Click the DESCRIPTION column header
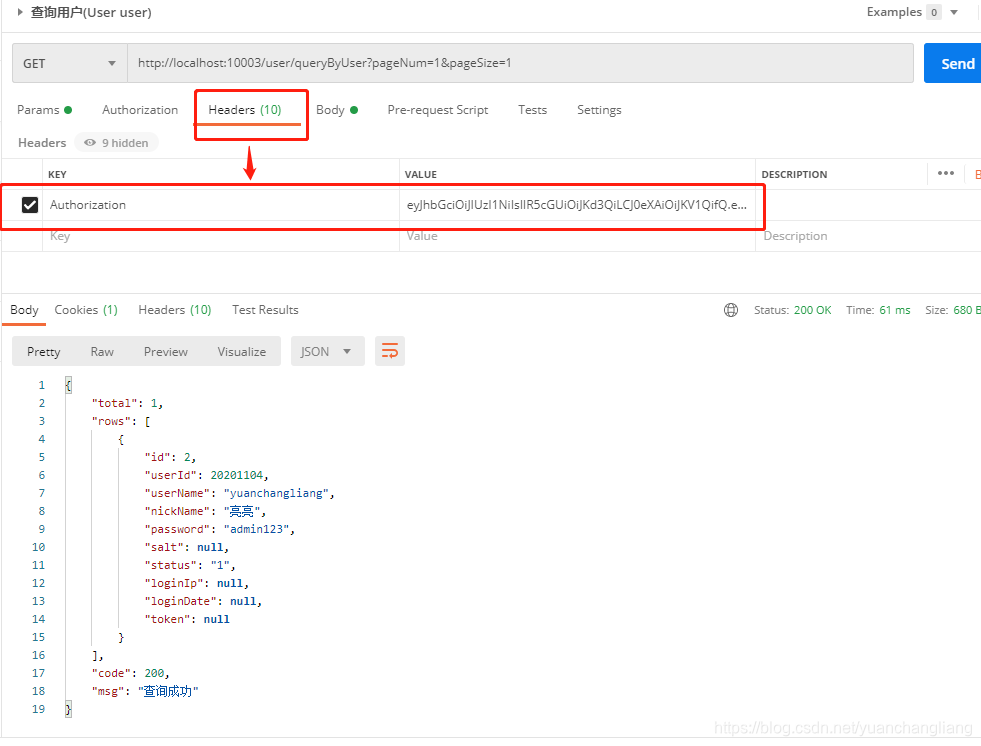Screen dimensions: 981x746 pyautogui.click(x=794, y=175)
